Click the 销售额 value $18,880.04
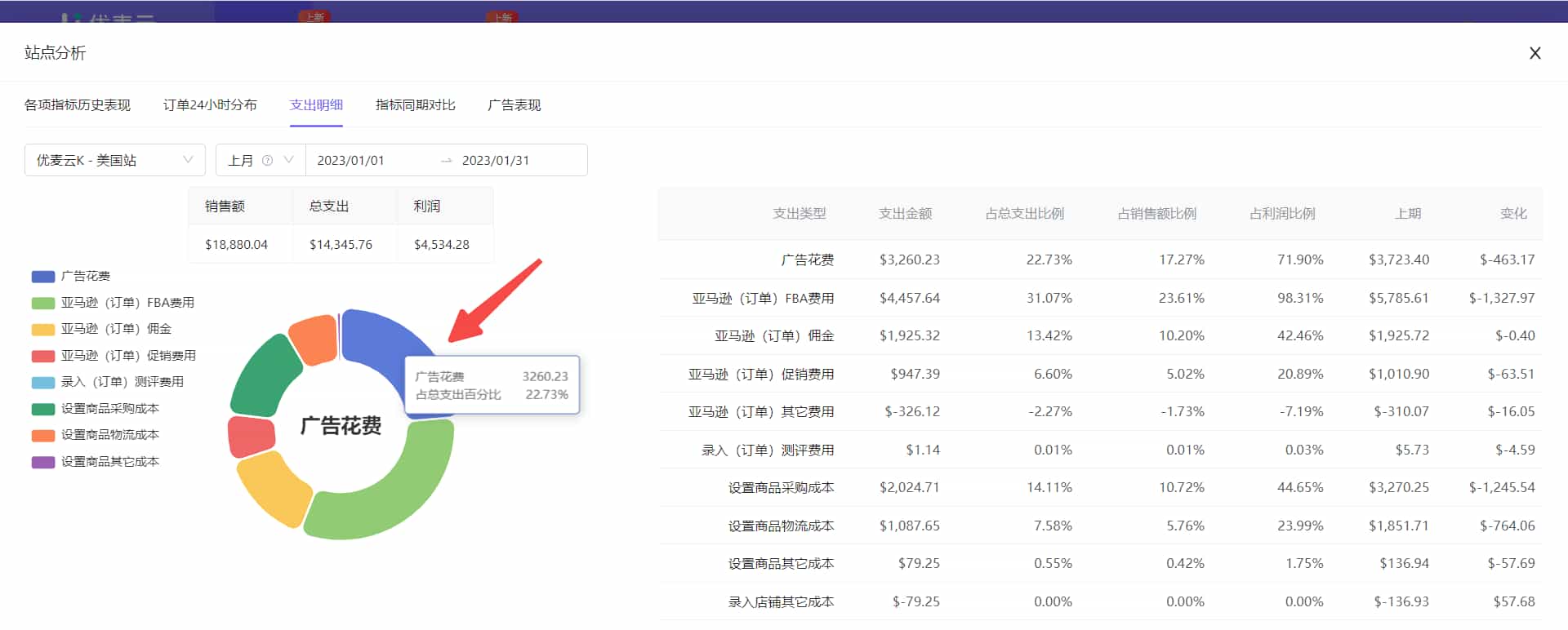This screenshot has height=630, width=1568. tap(236, 245)
